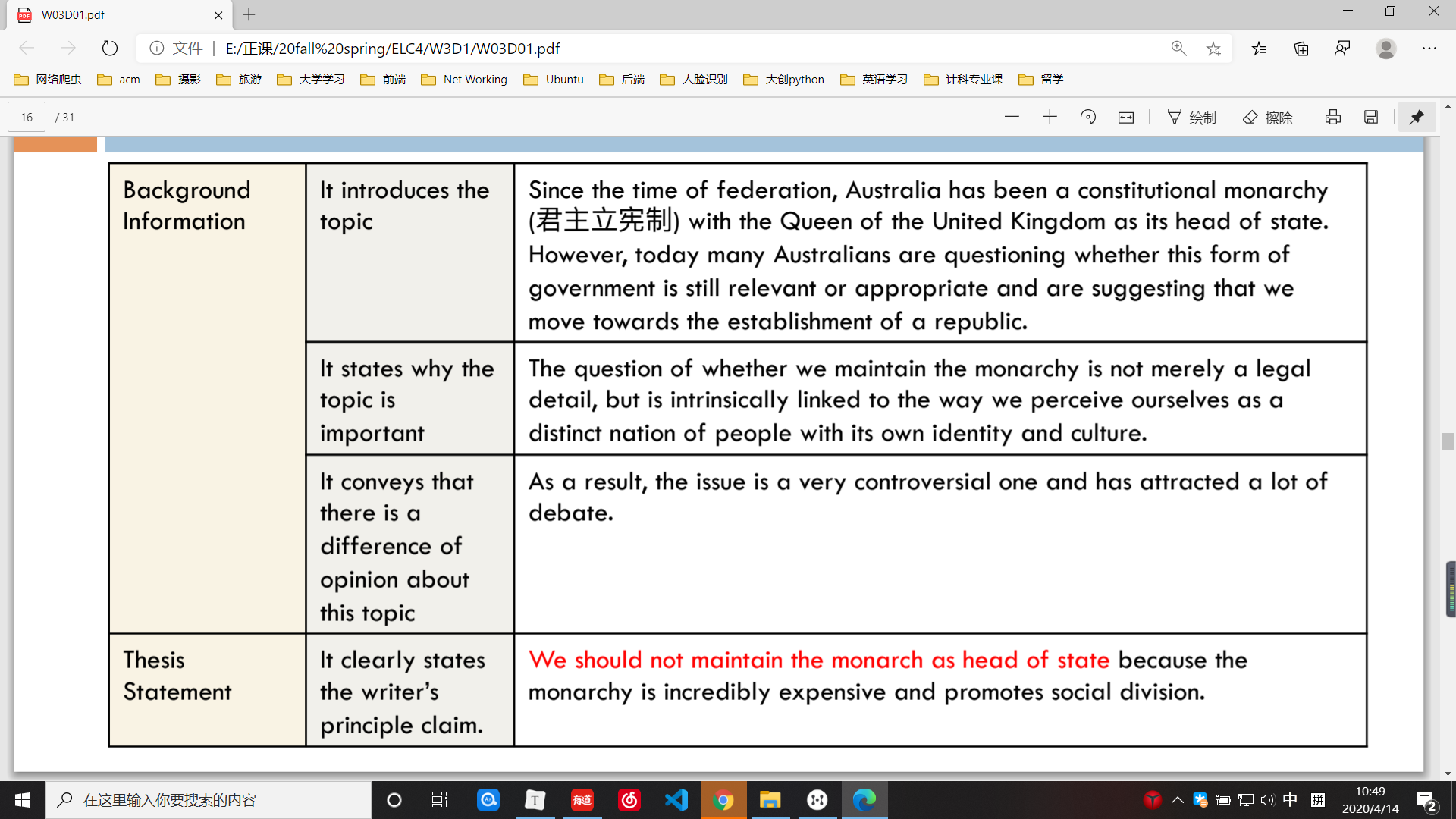The width and height of the screenshot is (1456, 819).
Task: Open the 计科专业课 bookmarks folder
Action: coord(963,80)
